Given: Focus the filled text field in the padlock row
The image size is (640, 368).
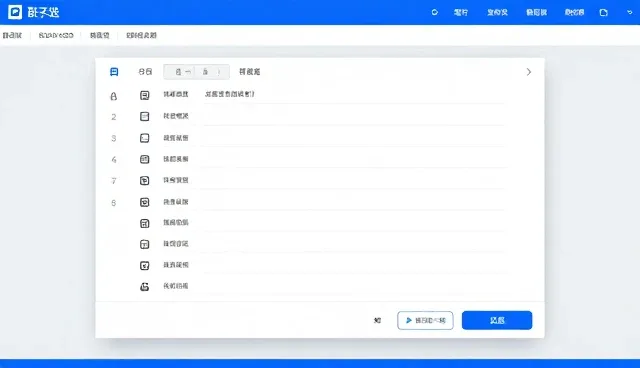Looking at the screenshot, I should 354,95.
